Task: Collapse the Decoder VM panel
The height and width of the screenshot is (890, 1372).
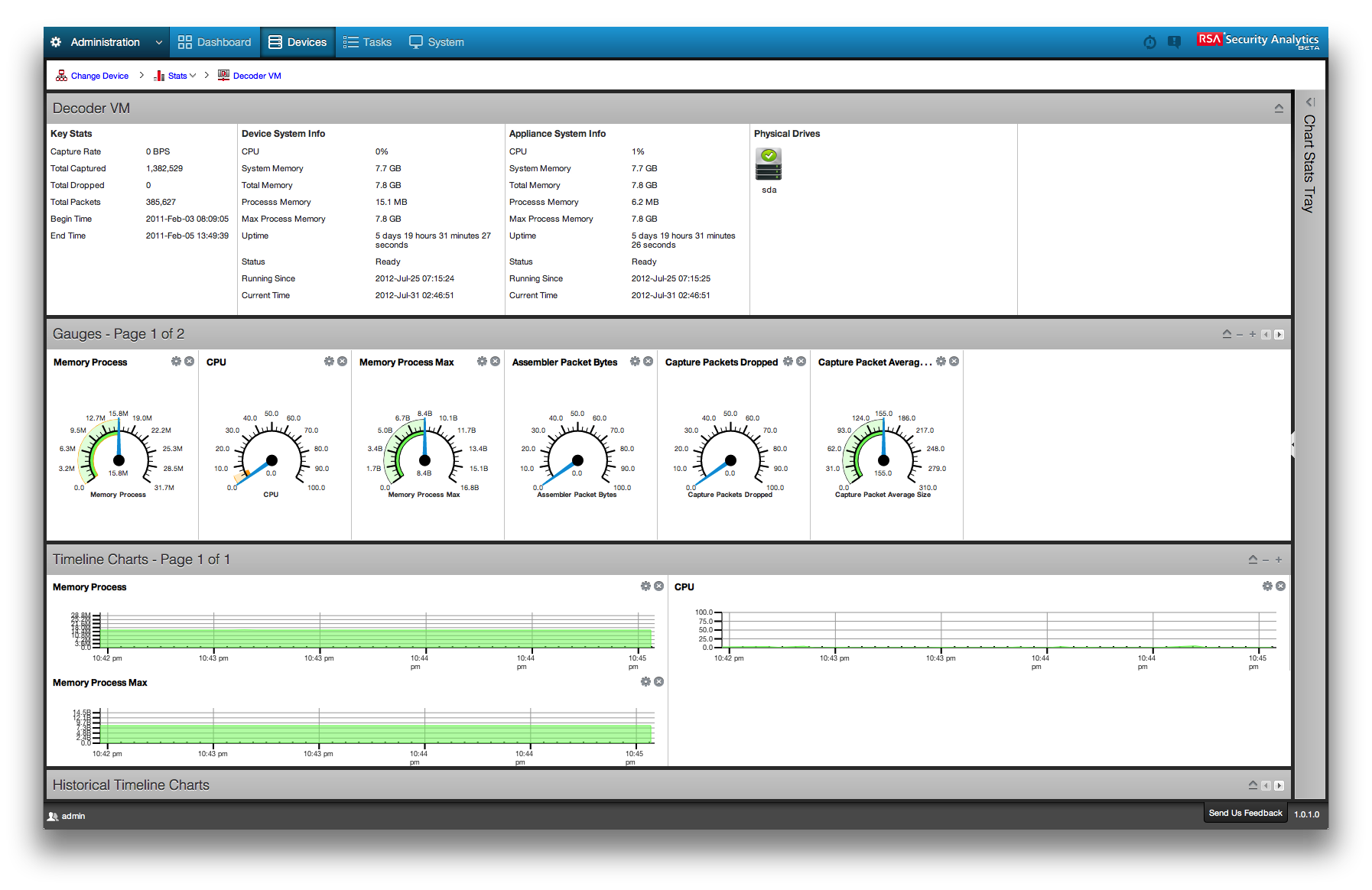Action: [1279, 108]
